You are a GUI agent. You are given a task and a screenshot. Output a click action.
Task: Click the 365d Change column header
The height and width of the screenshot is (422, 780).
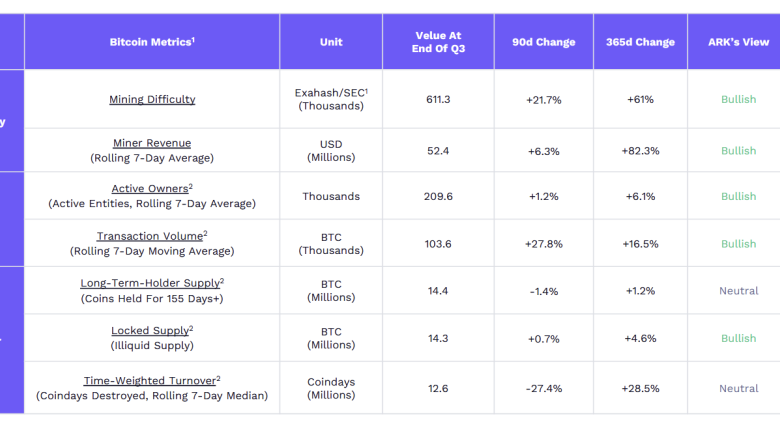[640, 42]
